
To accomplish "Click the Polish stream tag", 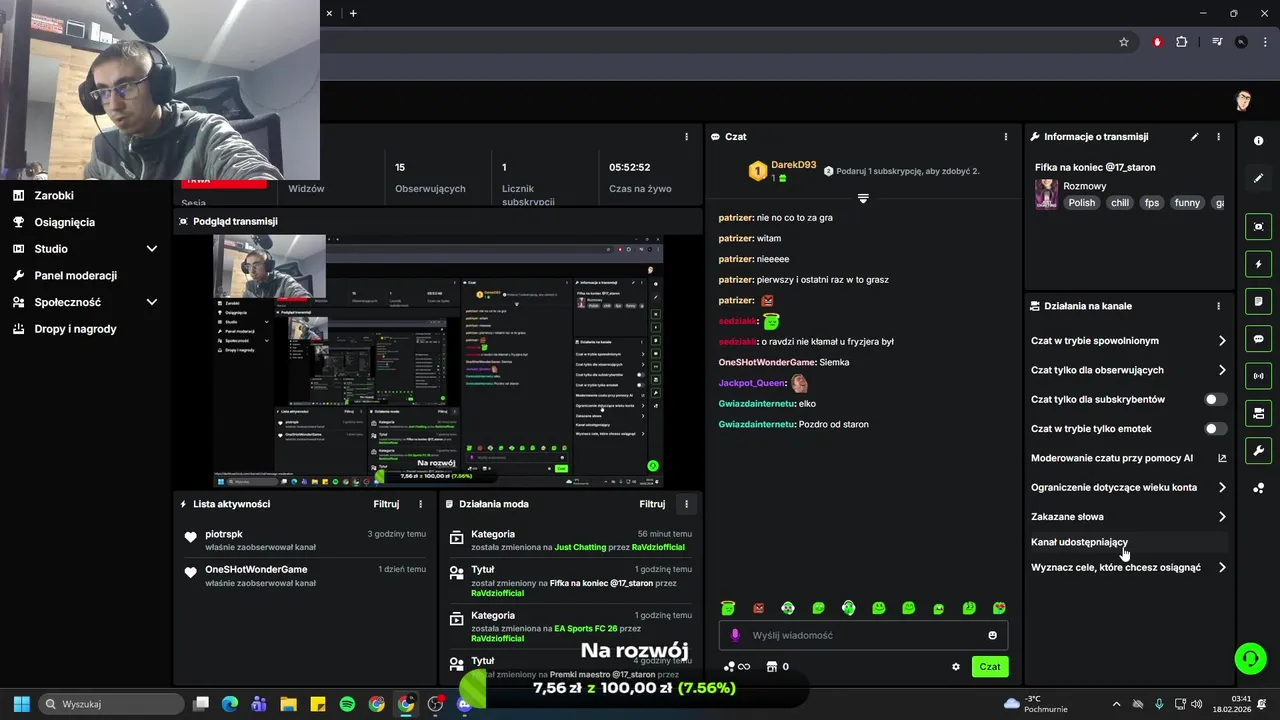I will [1082, 202].
